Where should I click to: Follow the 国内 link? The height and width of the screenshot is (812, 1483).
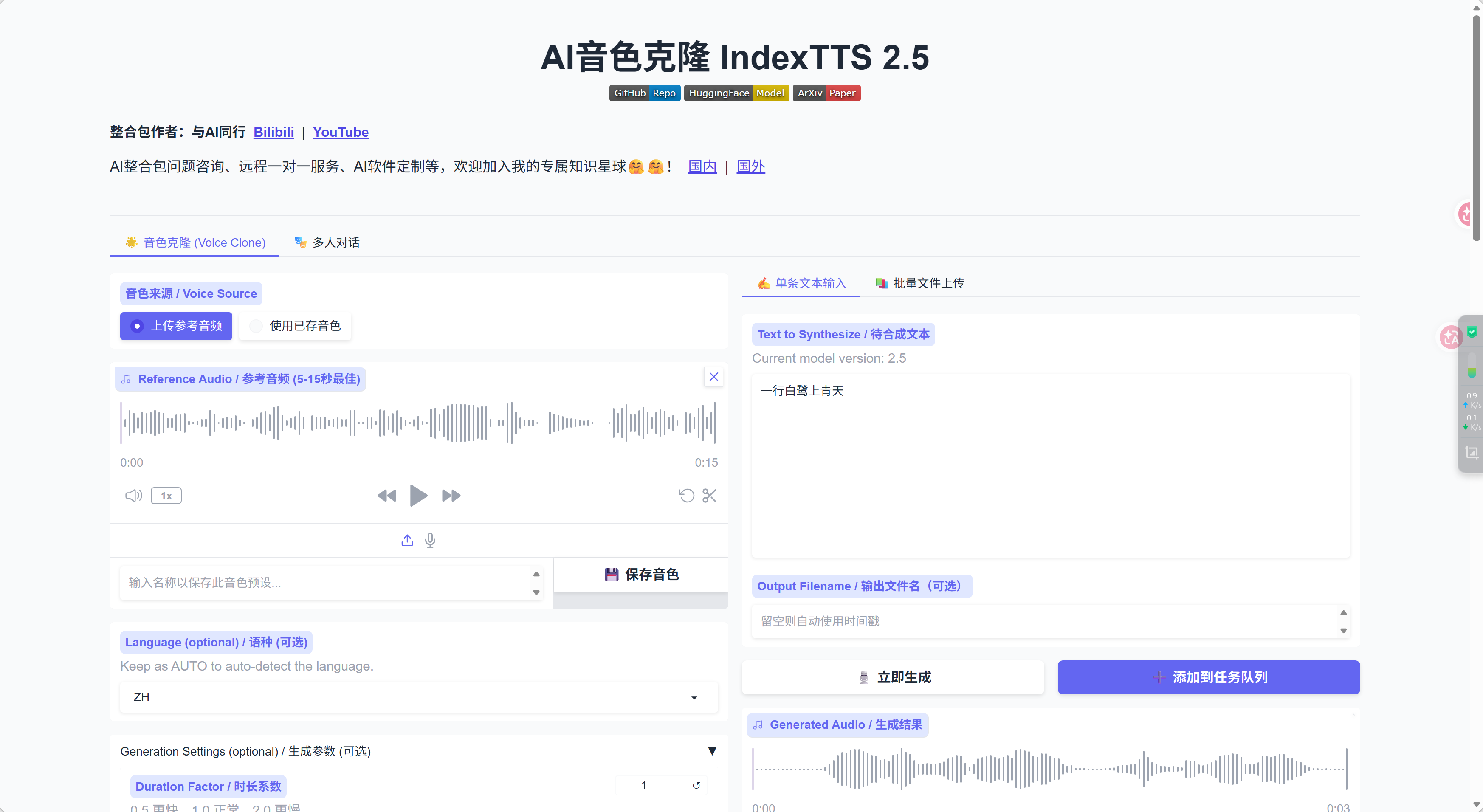(702, 166)
